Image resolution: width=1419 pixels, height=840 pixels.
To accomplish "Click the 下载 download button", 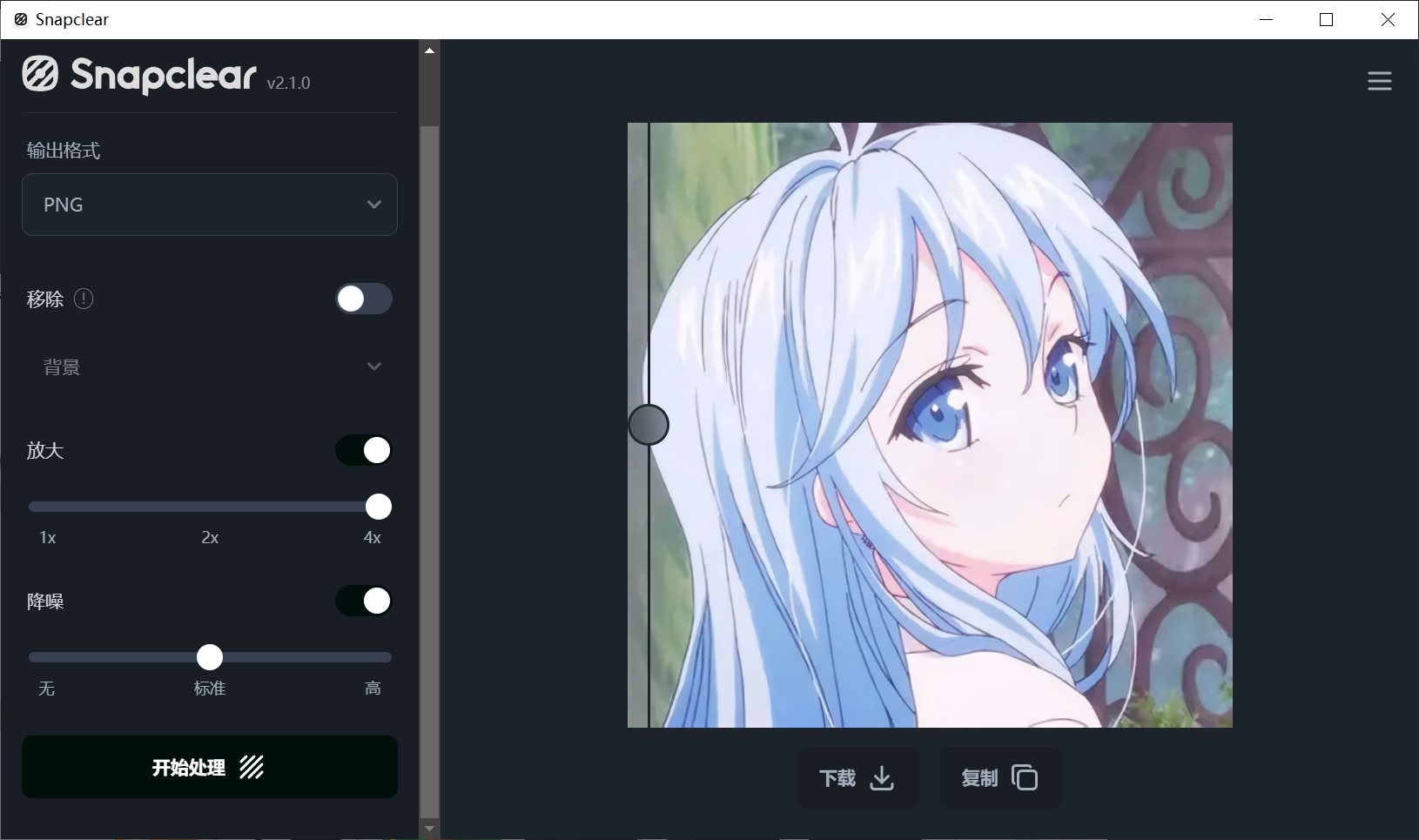I will 857,777.
